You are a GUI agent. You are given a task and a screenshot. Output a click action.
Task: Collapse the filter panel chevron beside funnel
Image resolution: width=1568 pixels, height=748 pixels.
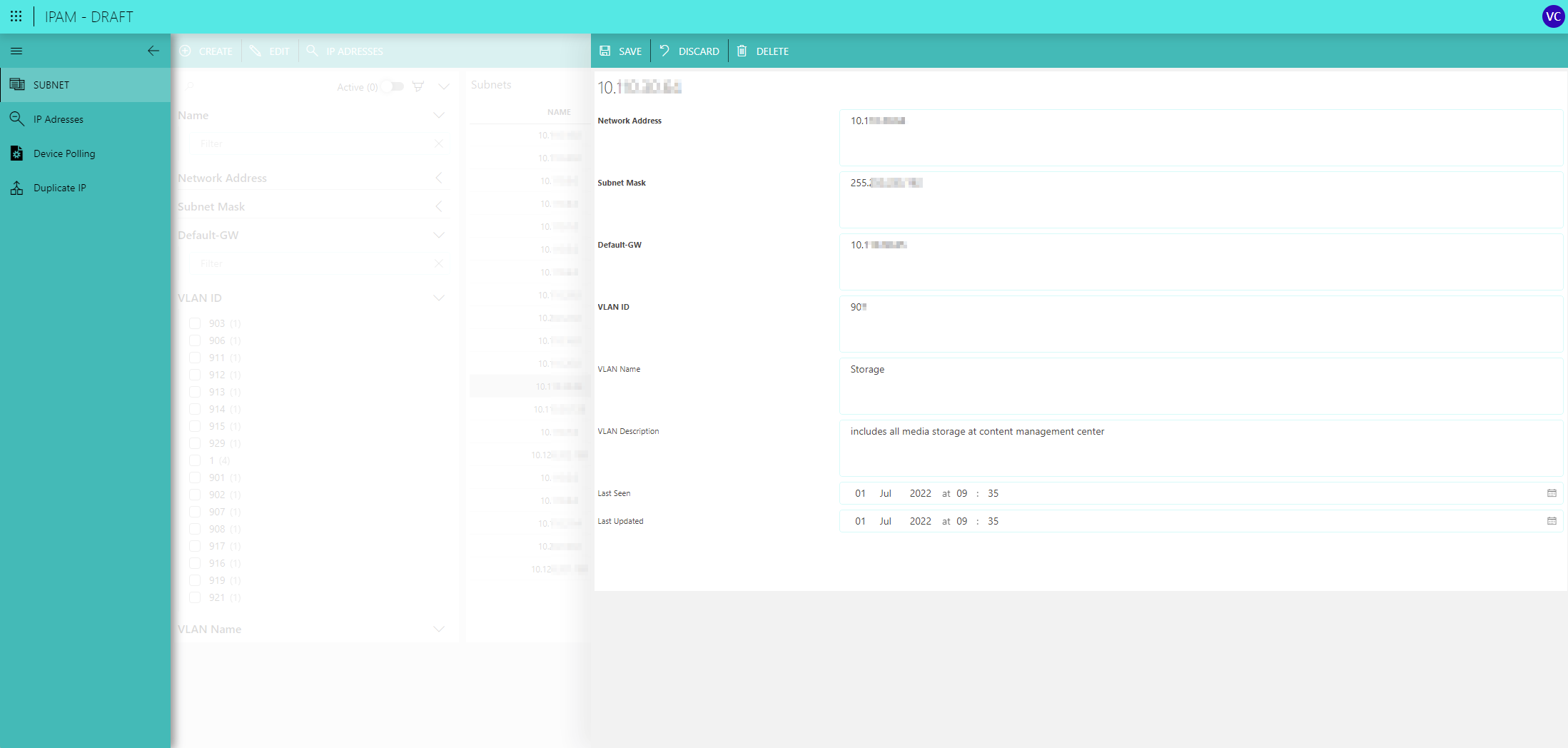point(444,86)
